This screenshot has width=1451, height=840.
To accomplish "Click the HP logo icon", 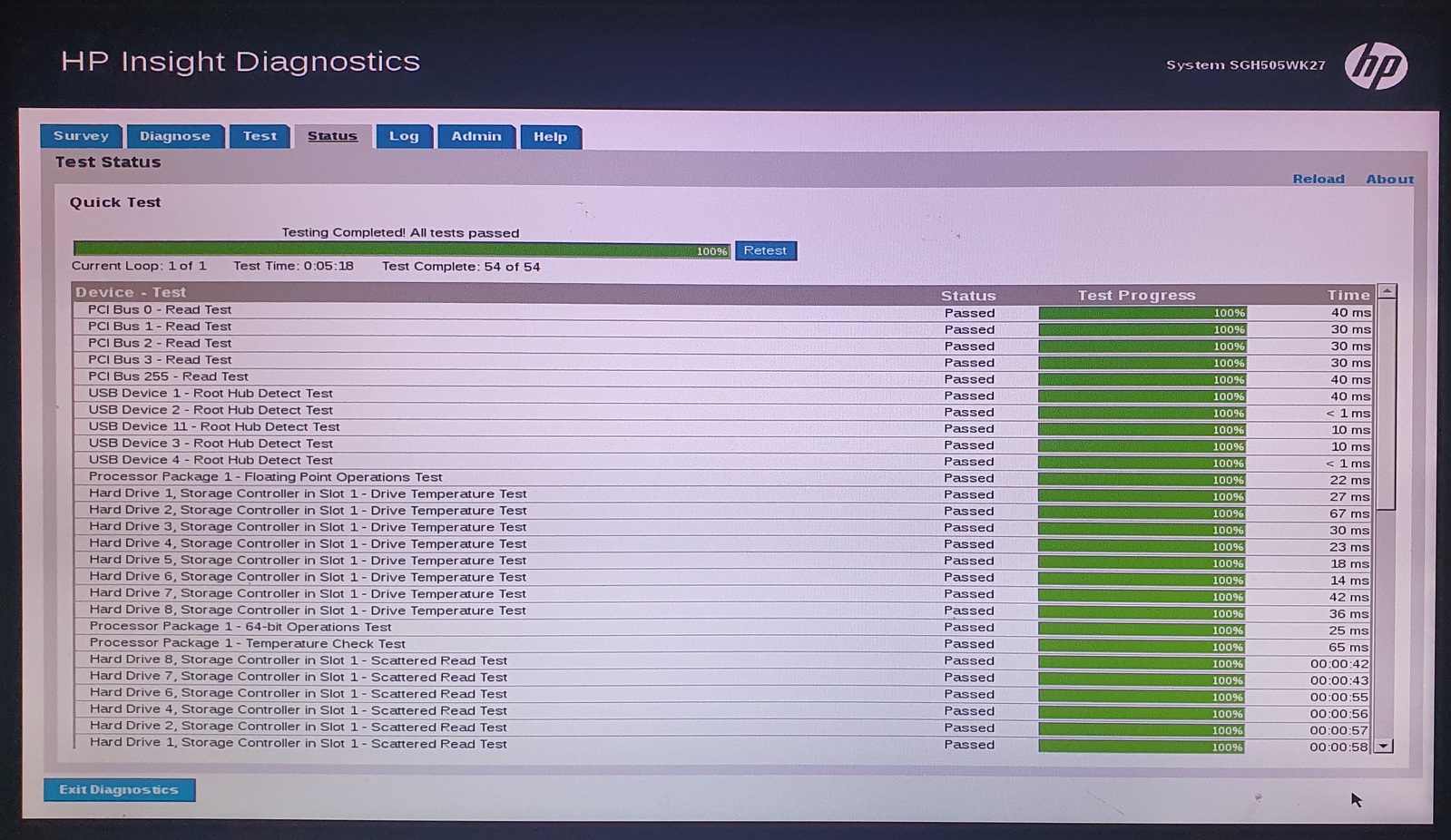I will point(1376,65).
